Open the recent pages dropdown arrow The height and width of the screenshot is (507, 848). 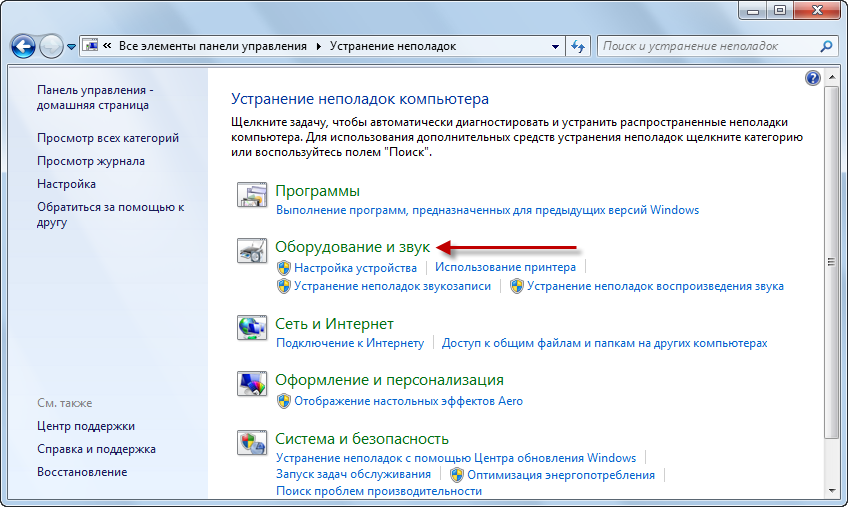coord(72,47)
